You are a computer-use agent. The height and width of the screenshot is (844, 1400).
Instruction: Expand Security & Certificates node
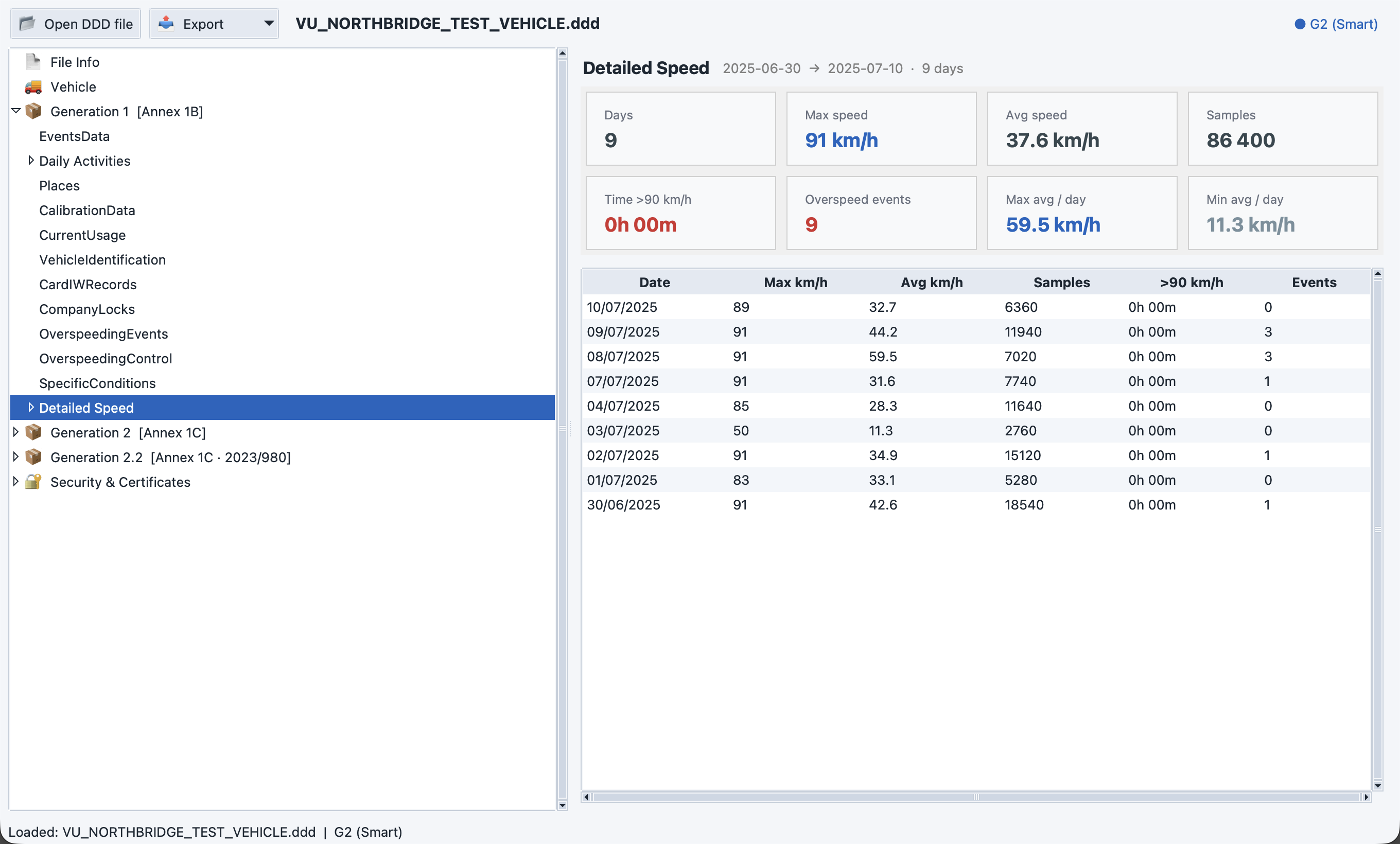point(16,482)
